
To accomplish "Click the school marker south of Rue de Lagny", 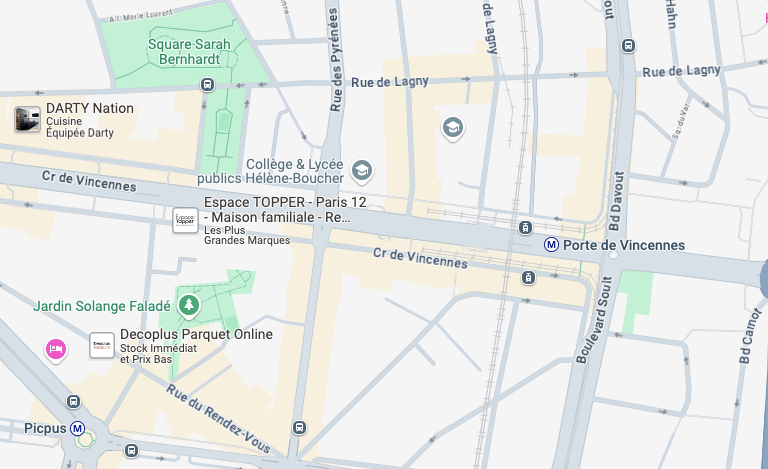I will tap(453, 128).
